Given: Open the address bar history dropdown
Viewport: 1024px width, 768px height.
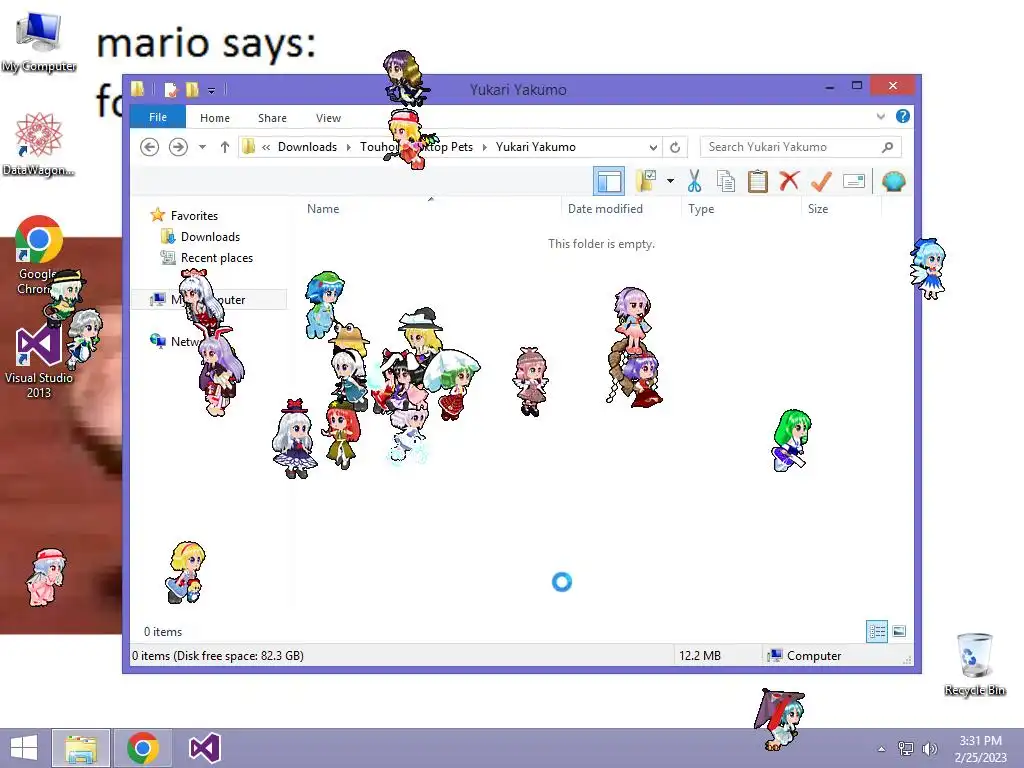Looking at the screenshot, I should tap(652, 147).
